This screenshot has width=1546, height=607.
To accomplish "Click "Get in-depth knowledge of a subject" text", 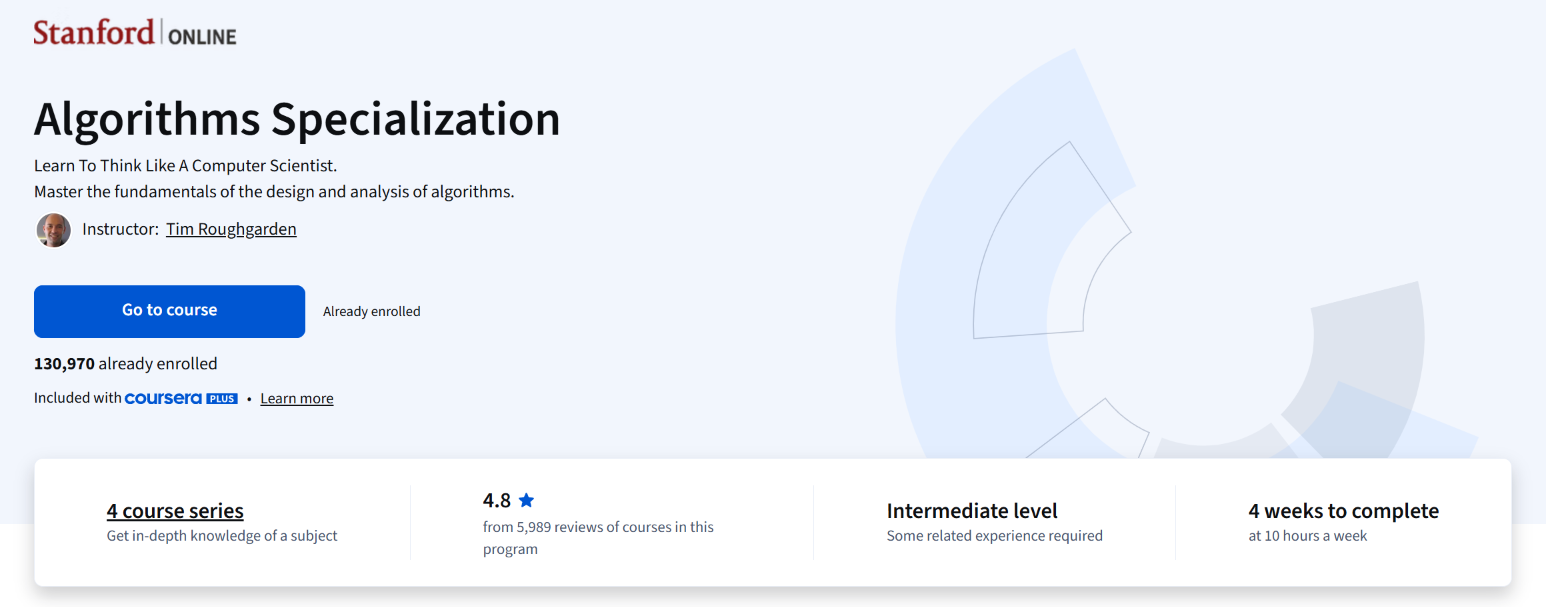I will click(222, 536).
